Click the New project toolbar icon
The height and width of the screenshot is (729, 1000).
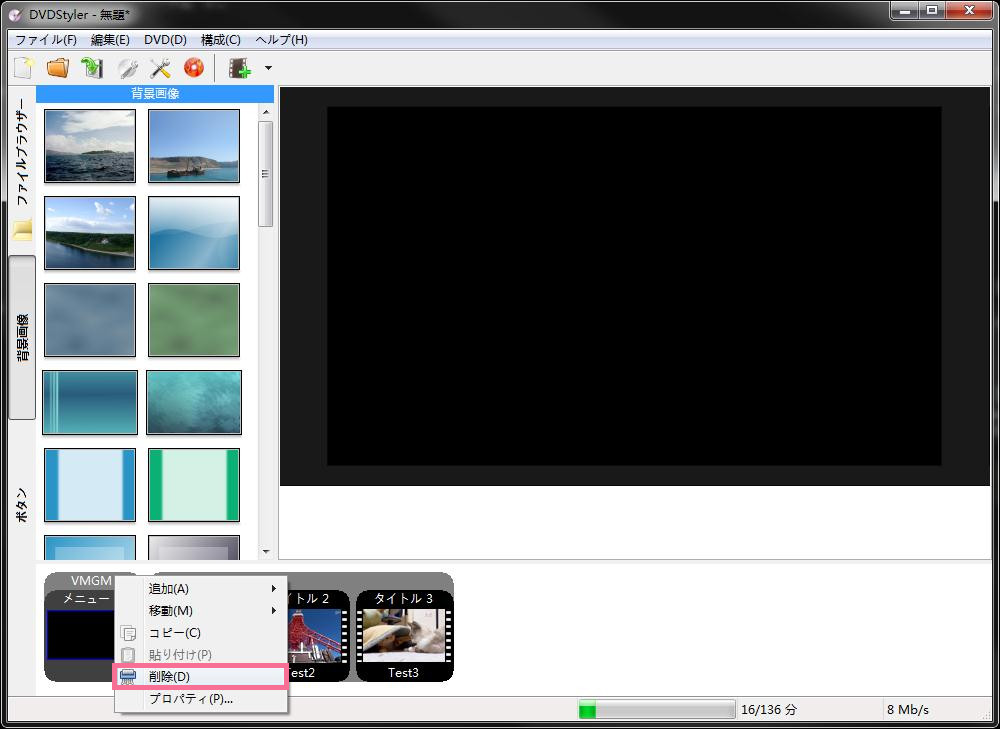coord(24,68)
